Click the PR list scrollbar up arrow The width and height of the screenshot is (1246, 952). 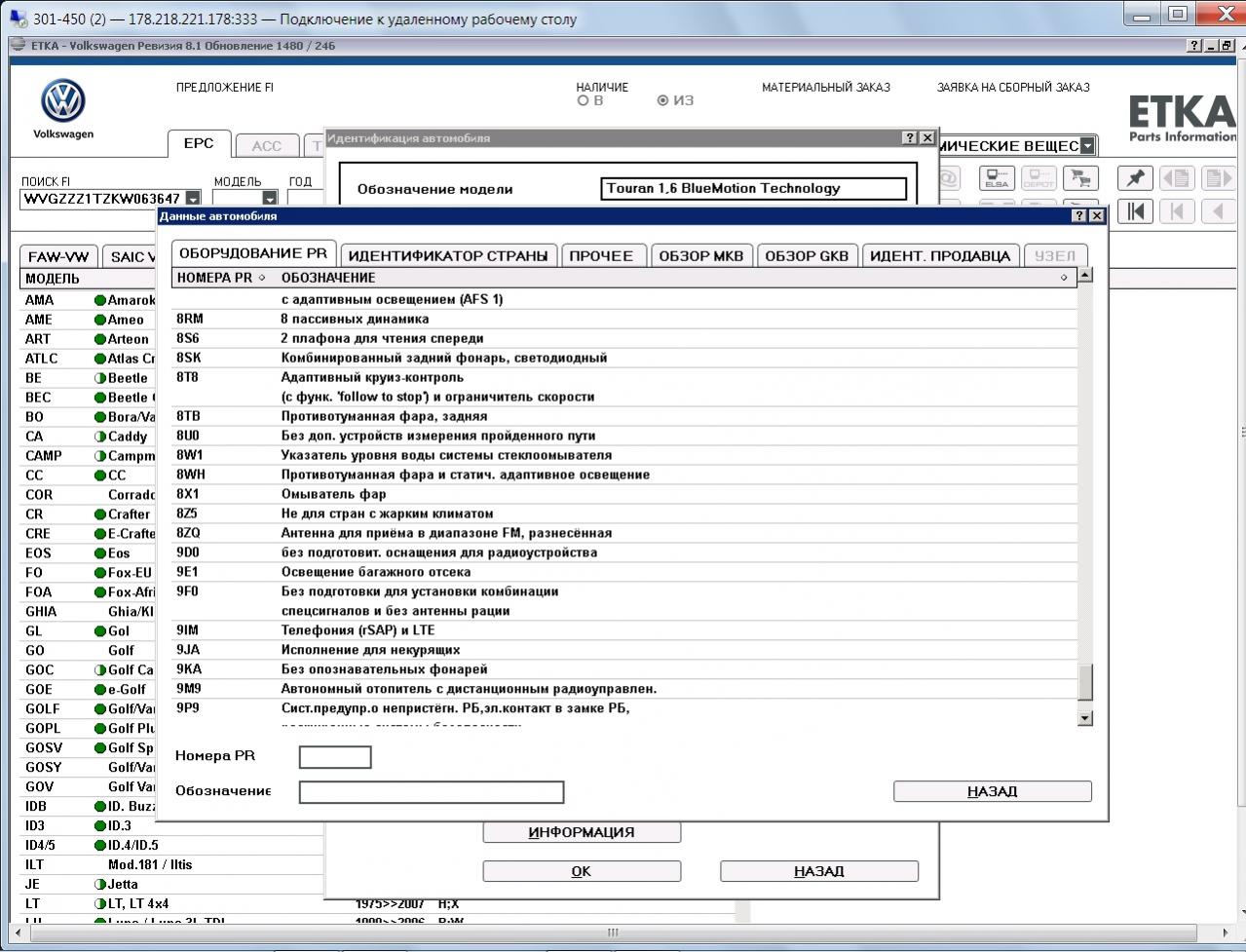tap(1085, 275)
